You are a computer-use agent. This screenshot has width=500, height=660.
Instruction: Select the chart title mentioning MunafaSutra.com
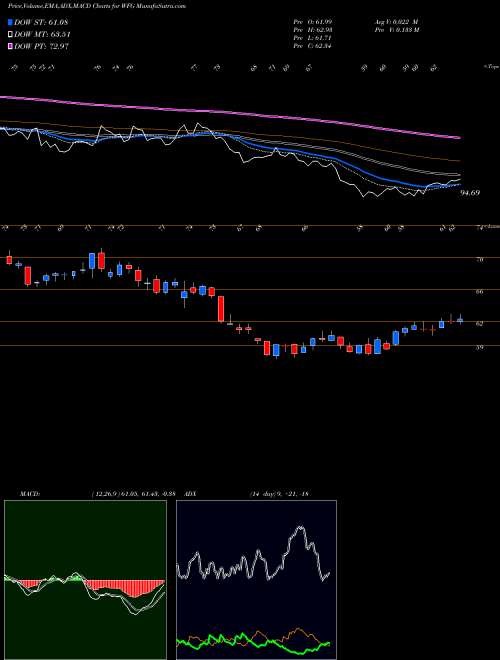(96, 6)
